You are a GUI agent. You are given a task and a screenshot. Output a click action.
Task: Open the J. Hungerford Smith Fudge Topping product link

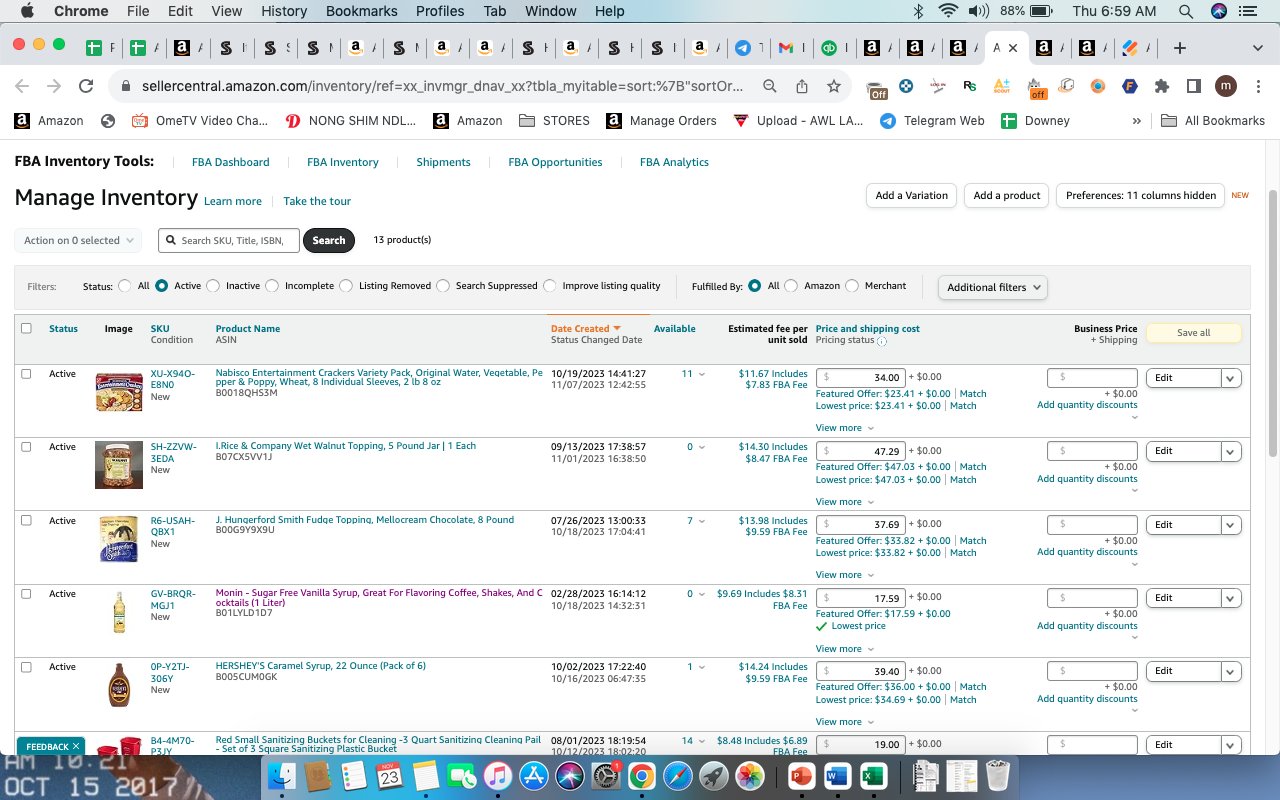[365, 520]
